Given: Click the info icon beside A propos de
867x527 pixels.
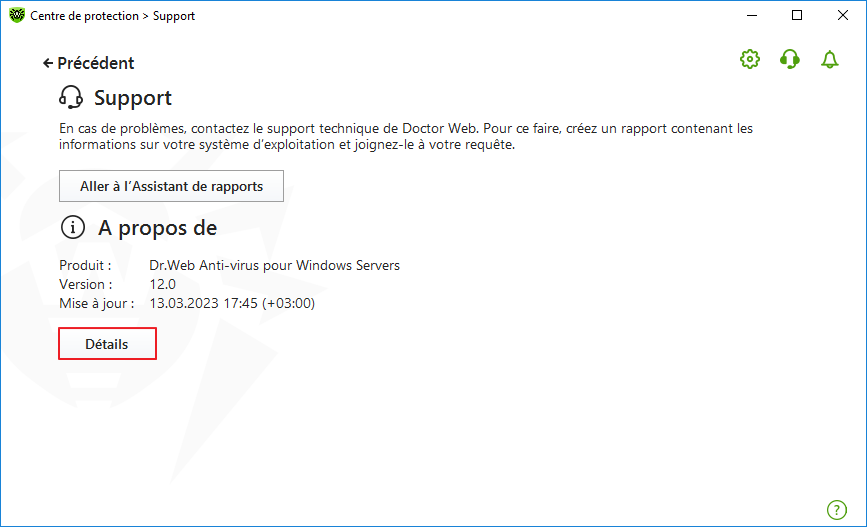Looking at the screenshot, I should (x=72, y=227).
